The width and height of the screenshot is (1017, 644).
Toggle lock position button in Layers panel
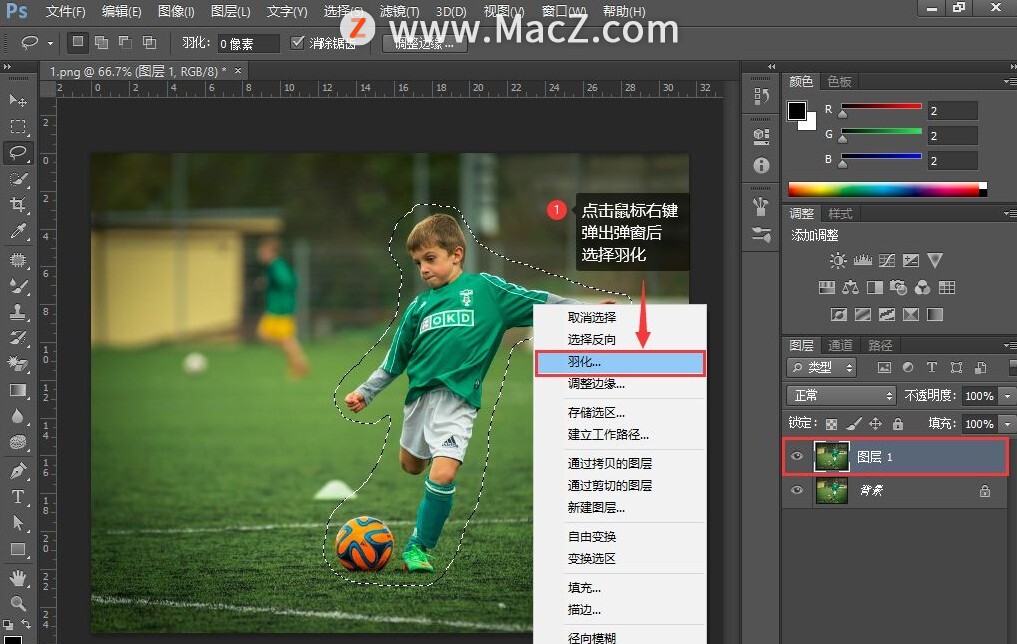pyautogui.click(x=876, y=424)
